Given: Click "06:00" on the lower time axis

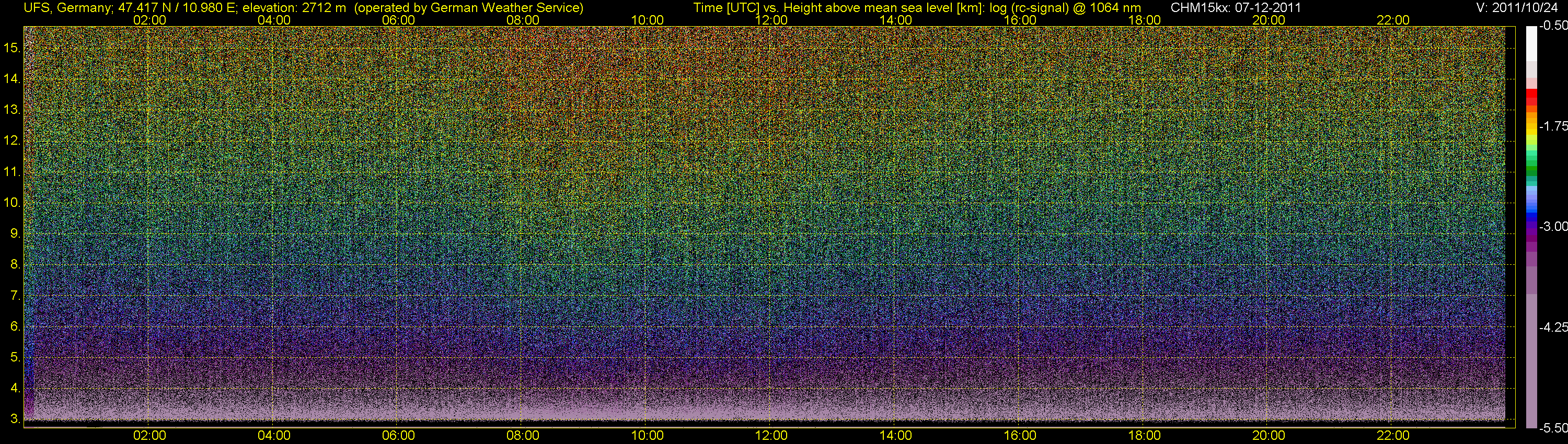Looking at the screenshot, I should click(x=398, y=436).
